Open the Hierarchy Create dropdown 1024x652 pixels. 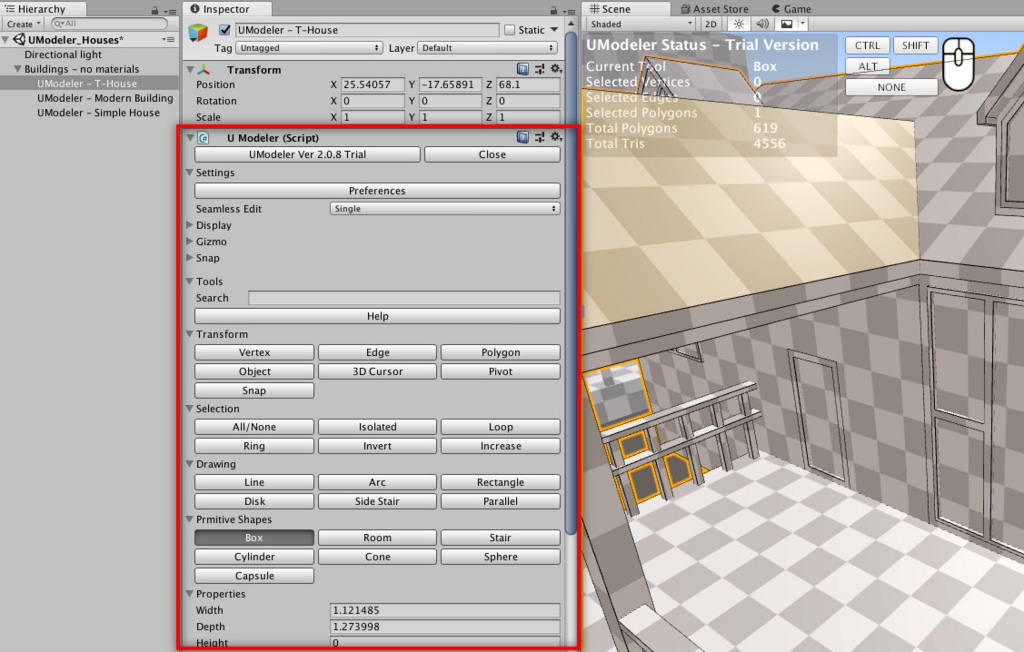click(x=24, y=24)
